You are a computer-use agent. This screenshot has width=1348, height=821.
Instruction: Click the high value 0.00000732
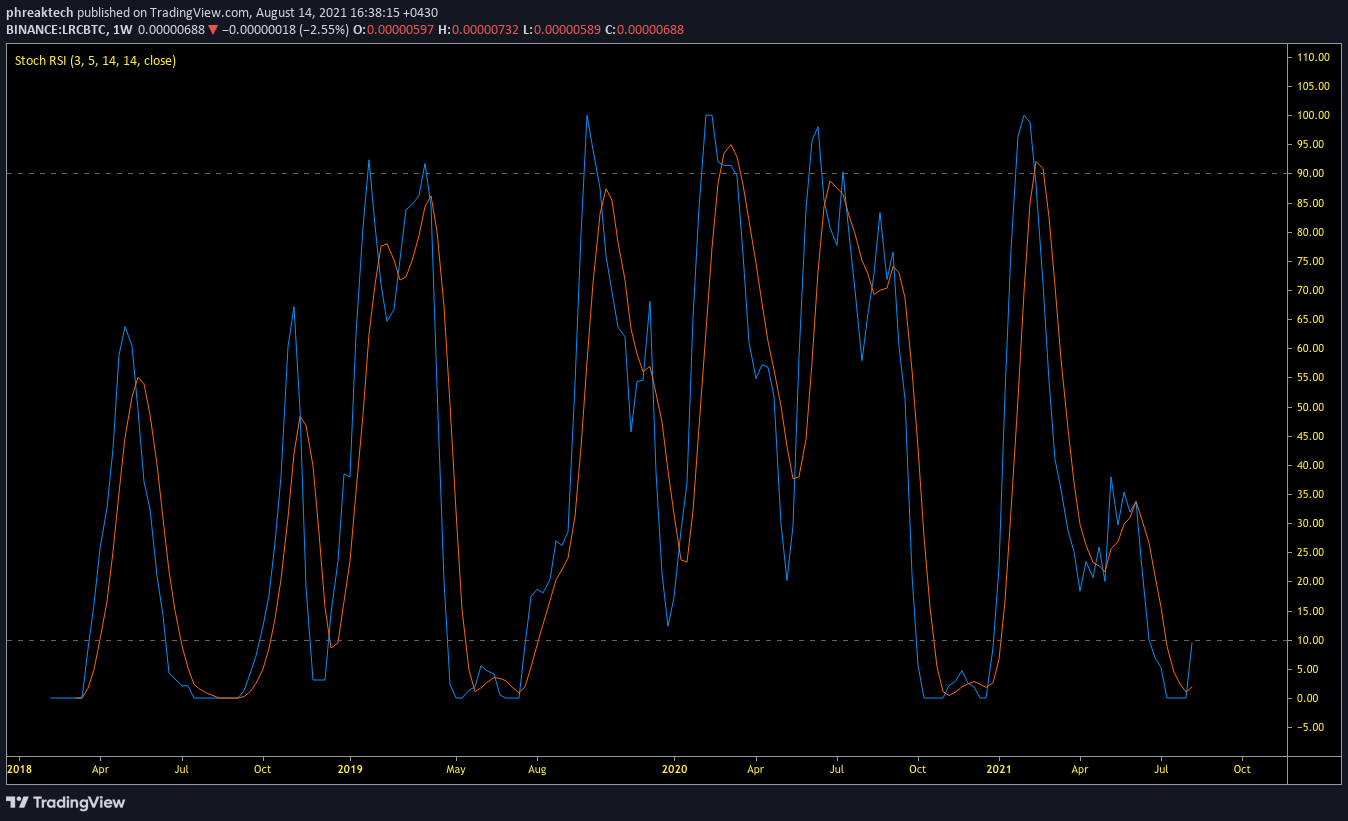coord(485,30)
